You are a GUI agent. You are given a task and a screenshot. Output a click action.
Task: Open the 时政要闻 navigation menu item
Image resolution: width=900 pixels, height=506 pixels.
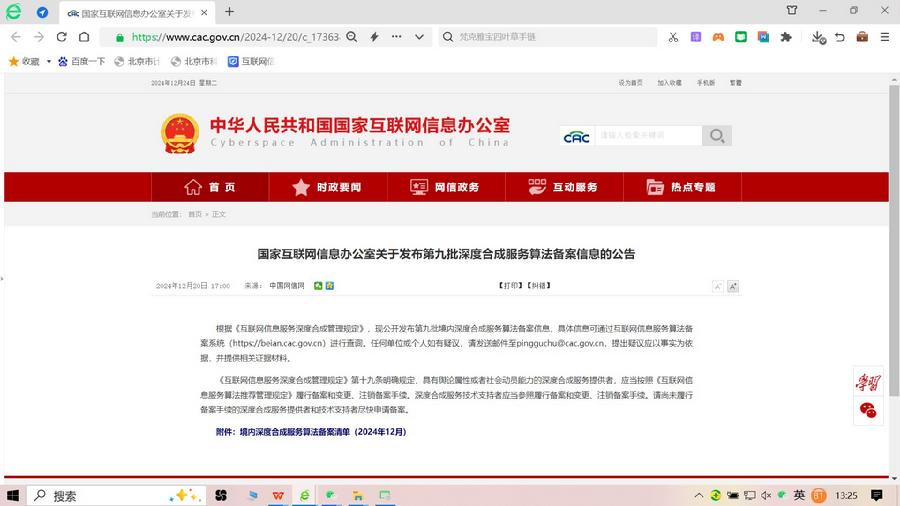coord(328,187)
